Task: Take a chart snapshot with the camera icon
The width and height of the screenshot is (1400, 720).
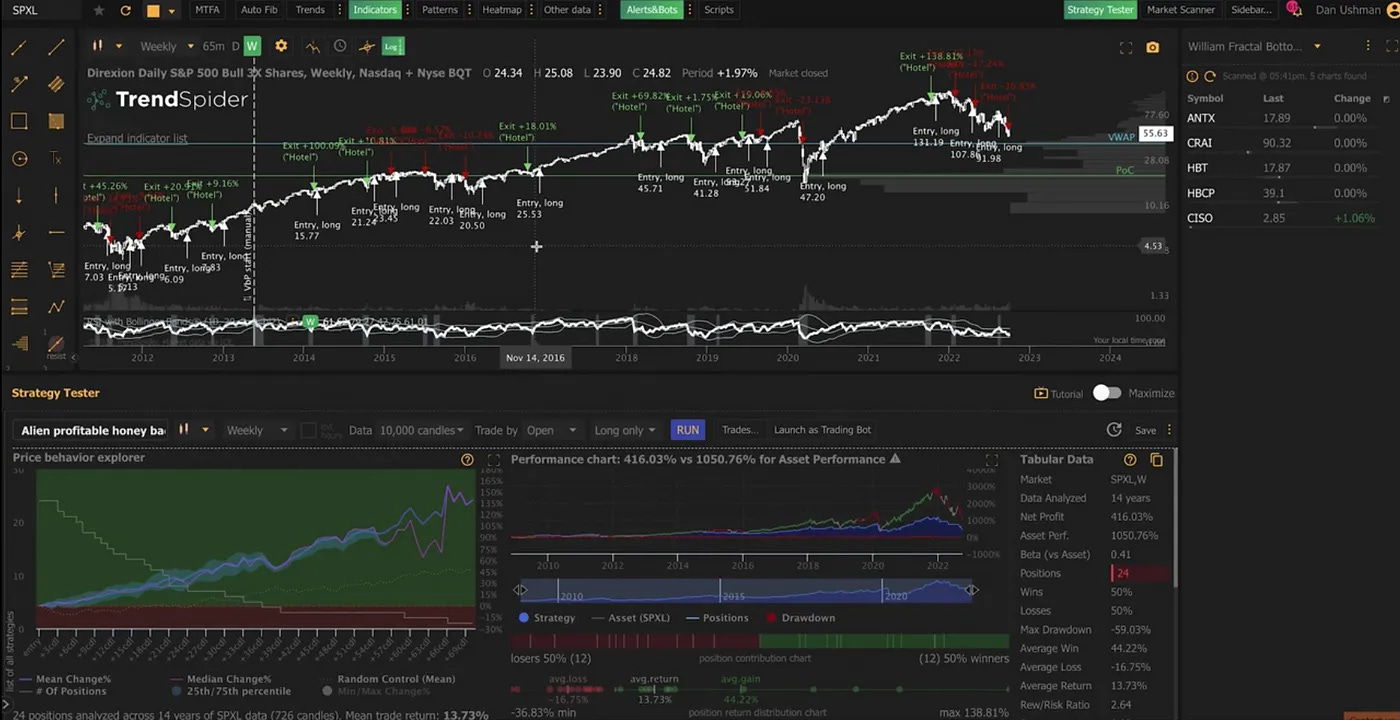Action: (1153, 47)
